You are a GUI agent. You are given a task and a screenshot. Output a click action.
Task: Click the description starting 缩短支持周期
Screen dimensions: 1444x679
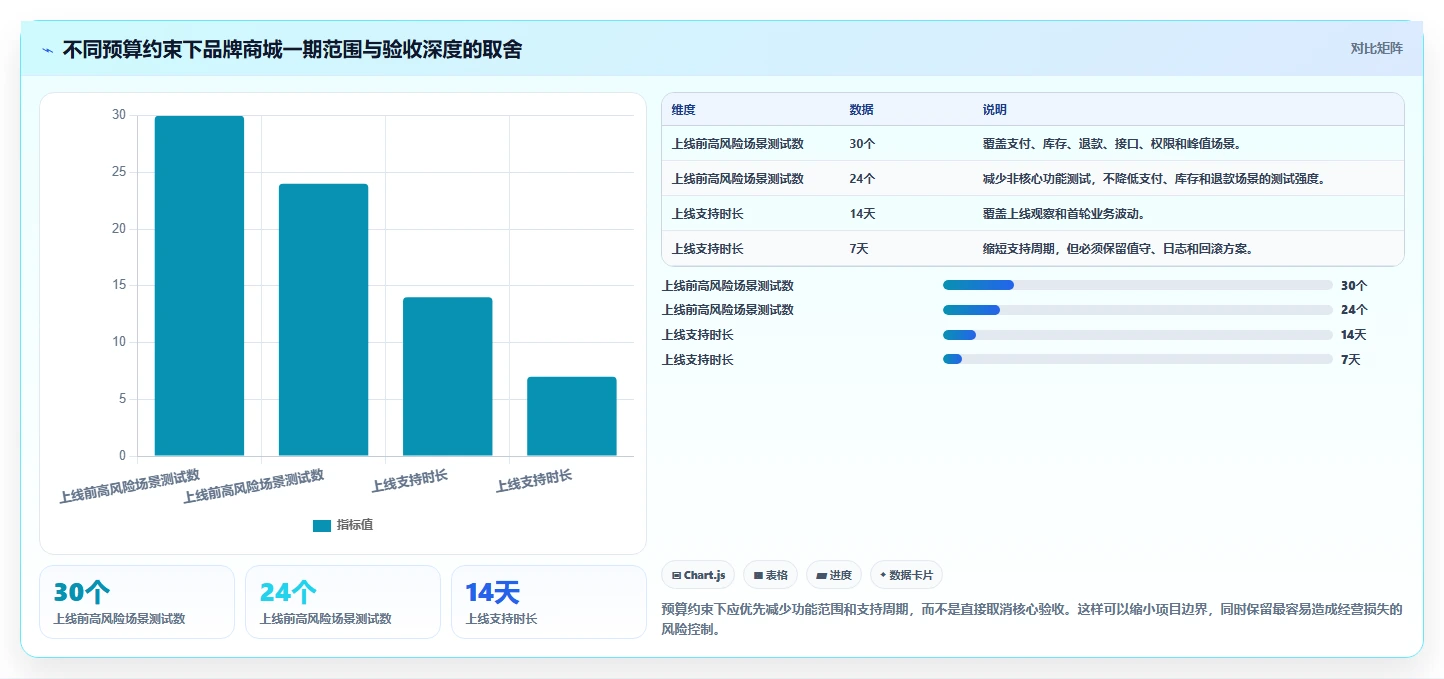pyautogui.click(x=1118, y=249)
